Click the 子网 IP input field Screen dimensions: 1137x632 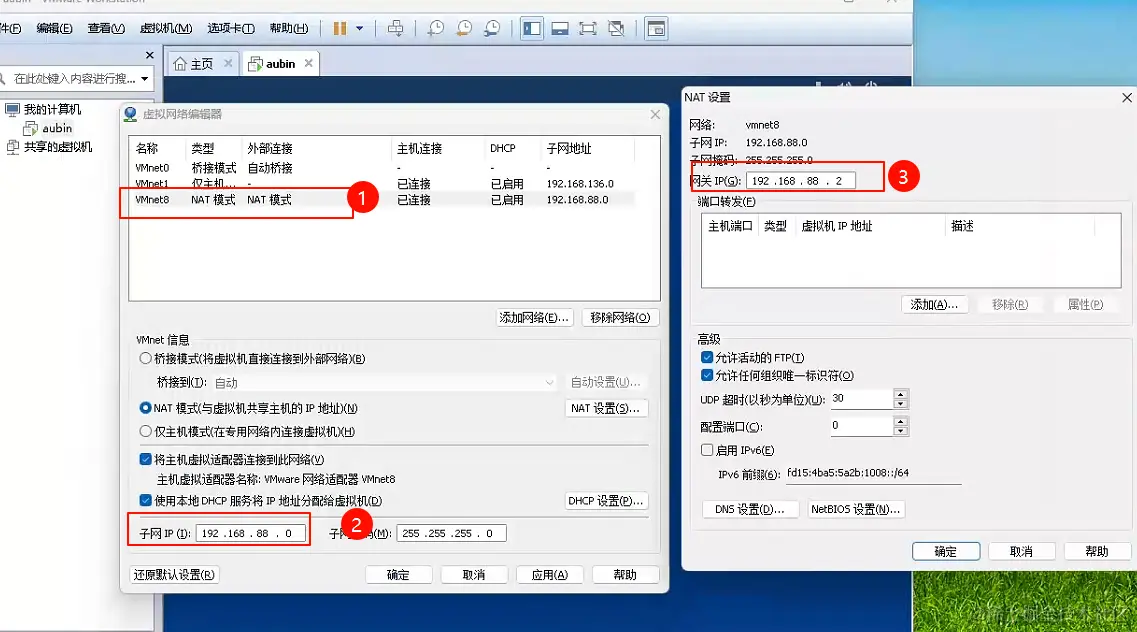click(x=250, y=533)
